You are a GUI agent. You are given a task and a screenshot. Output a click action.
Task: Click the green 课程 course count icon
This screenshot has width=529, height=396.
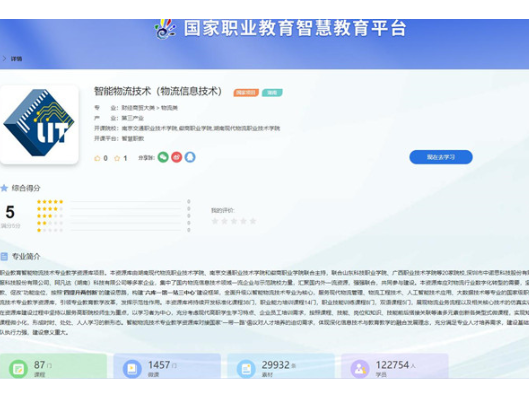pyautogui.click(x=18, y=369)
